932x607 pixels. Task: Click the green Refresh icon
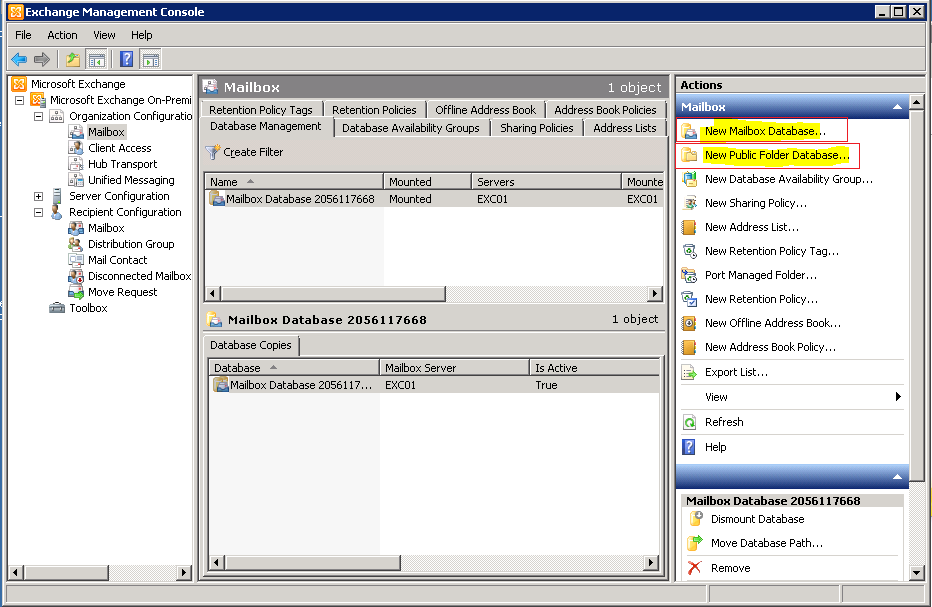[x=689, y=422]
